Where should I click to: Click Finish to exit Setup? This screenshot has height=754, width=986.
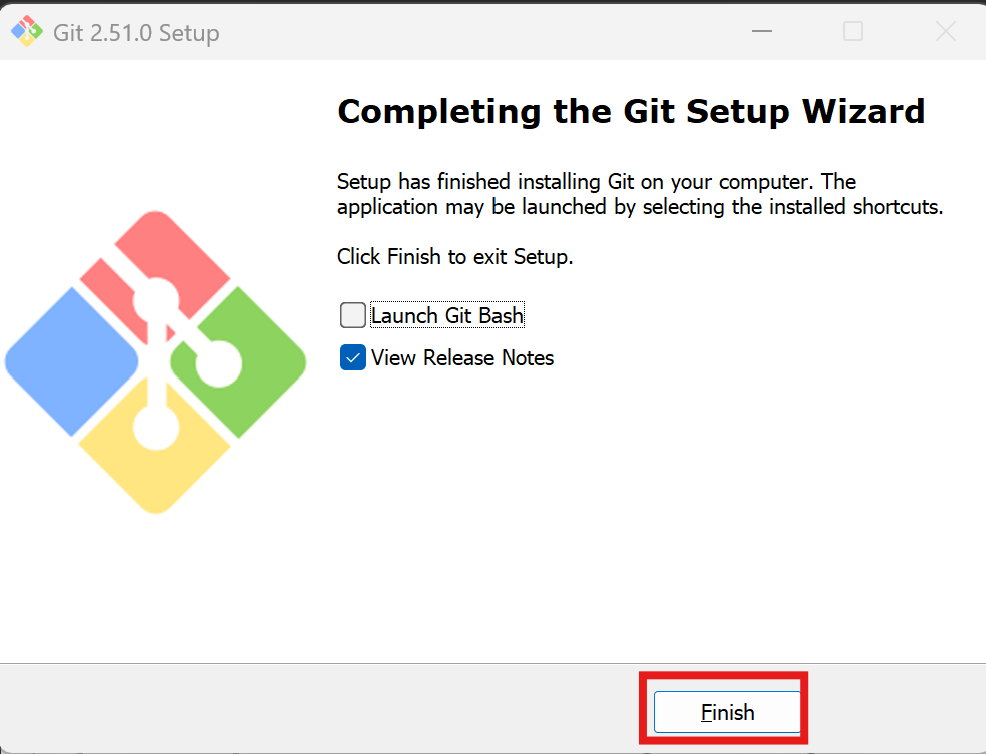[727, 712]
